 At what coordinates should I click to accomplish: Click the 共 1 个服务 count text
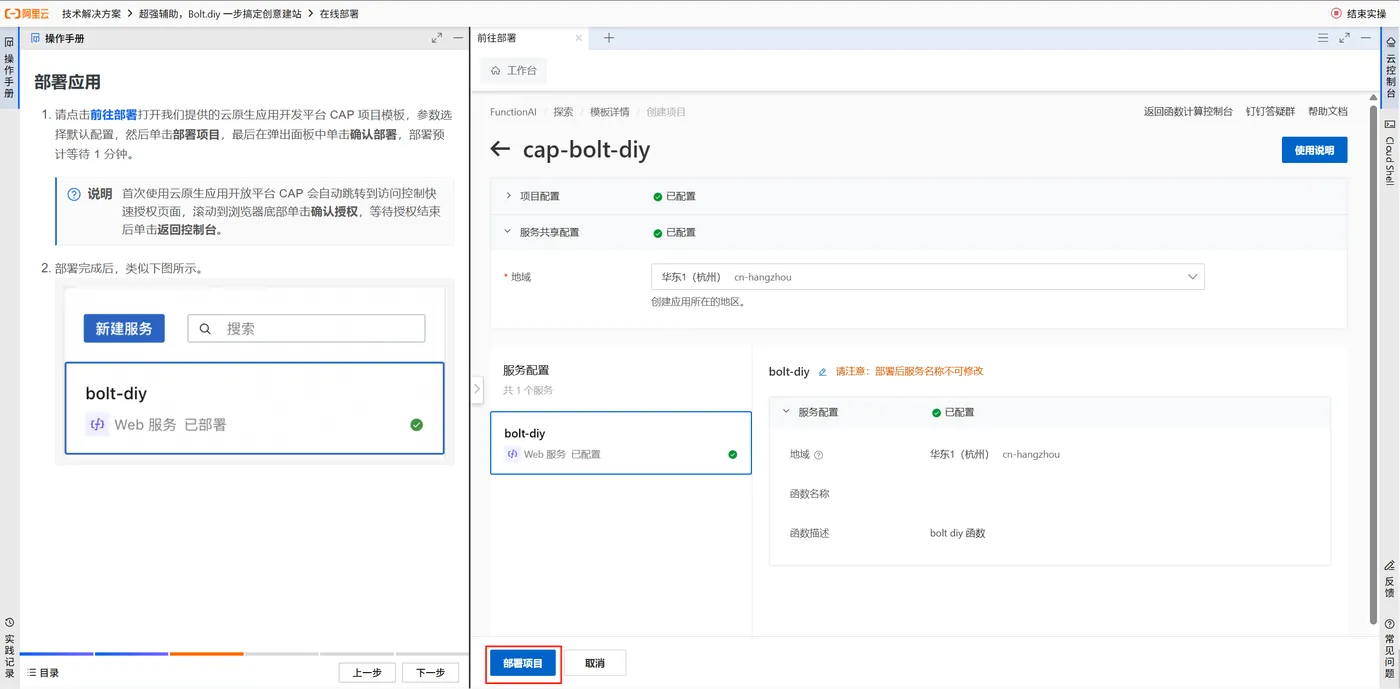coord(528,390)
